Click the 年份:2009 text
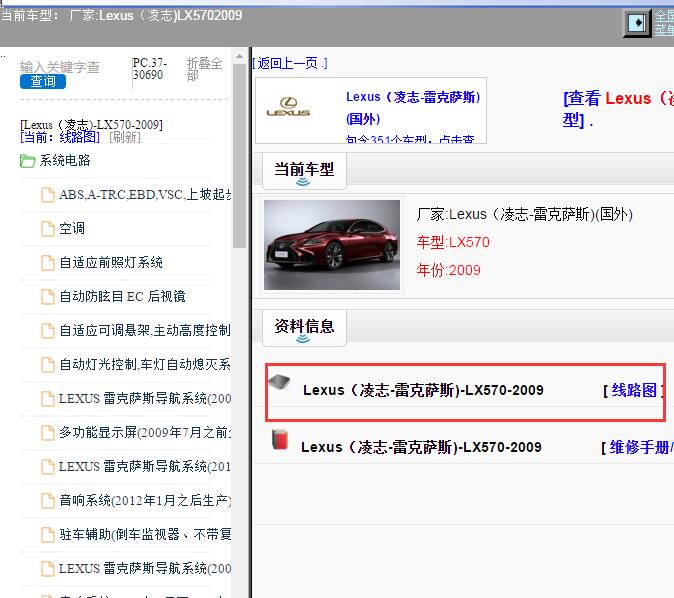The width and height of the screenshot is (674, 598). [x=448, y=270]
